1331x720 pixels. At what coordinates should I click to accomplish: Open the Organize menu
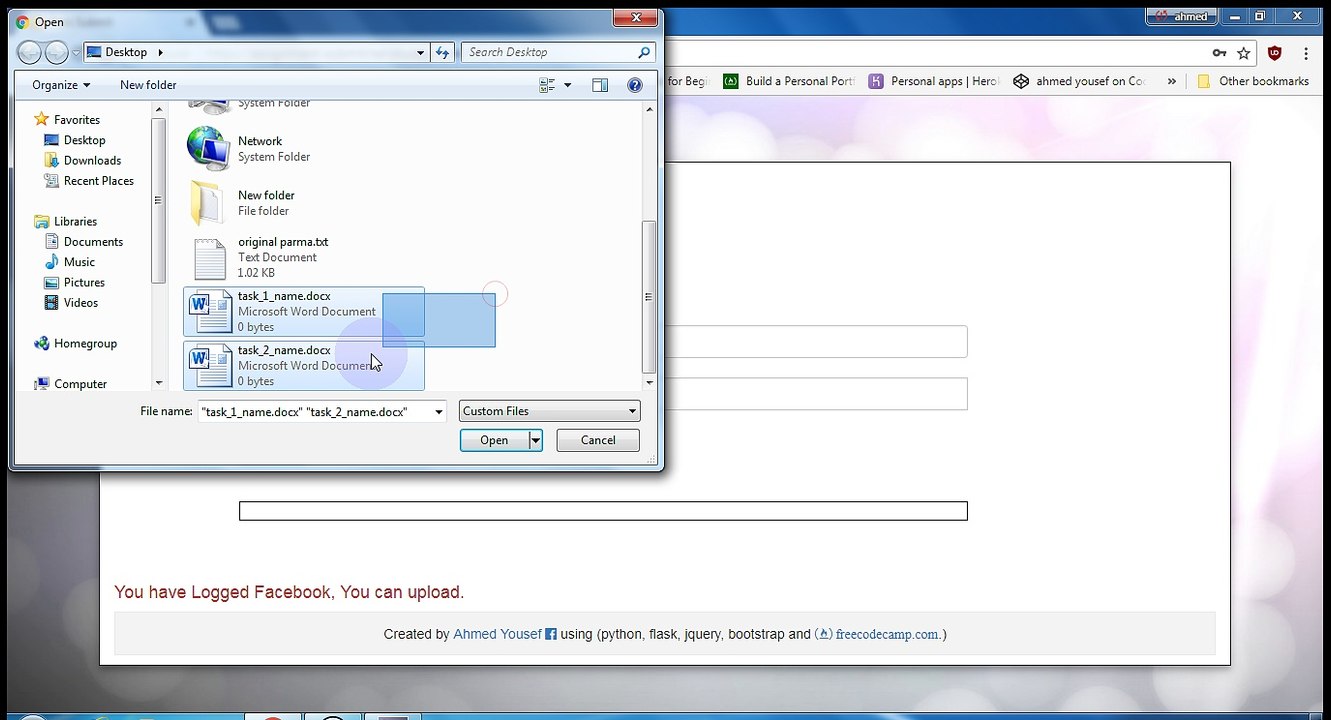click(x=61, y=85)
